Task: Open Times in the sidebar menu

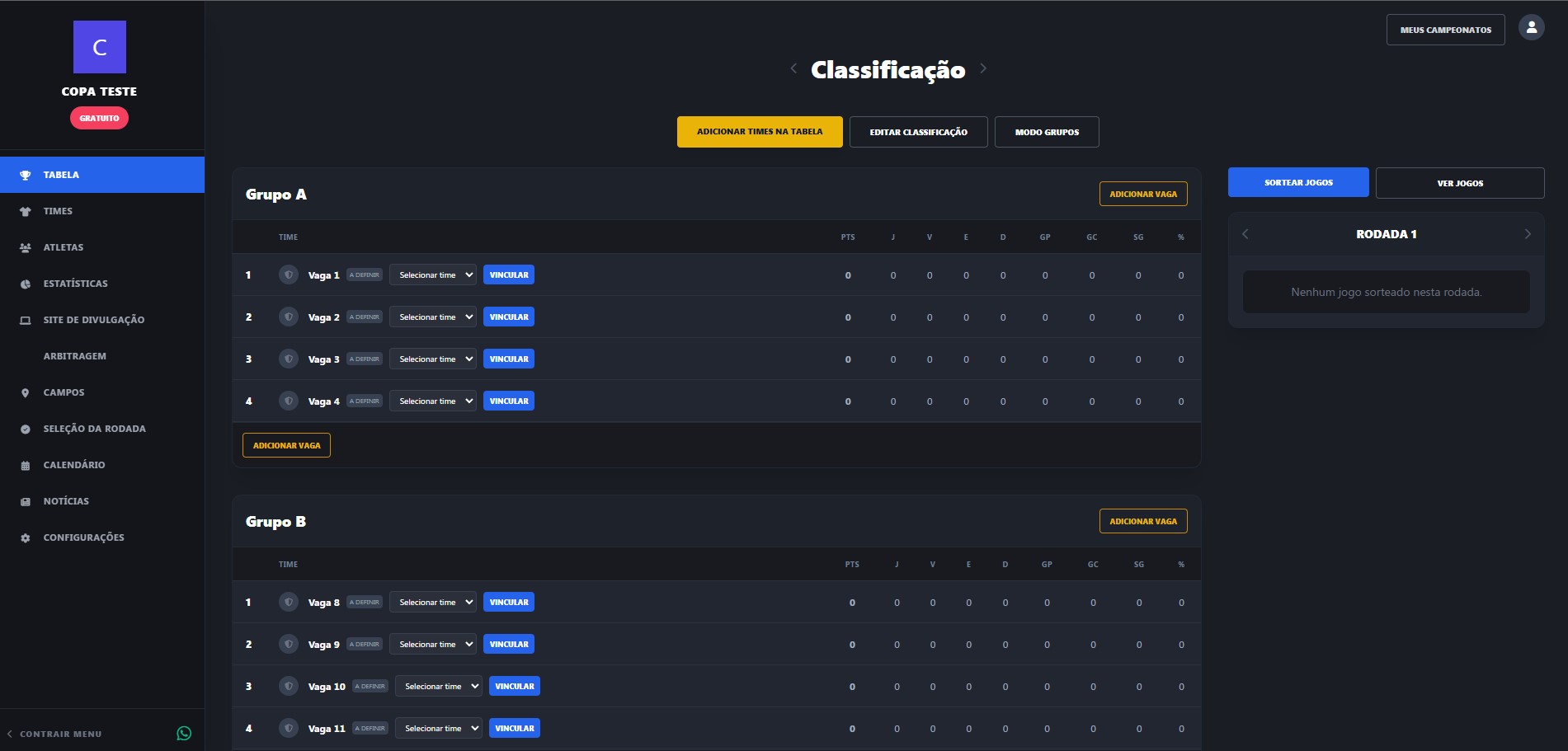Action: pyautogui.click(x=102, y=211)
